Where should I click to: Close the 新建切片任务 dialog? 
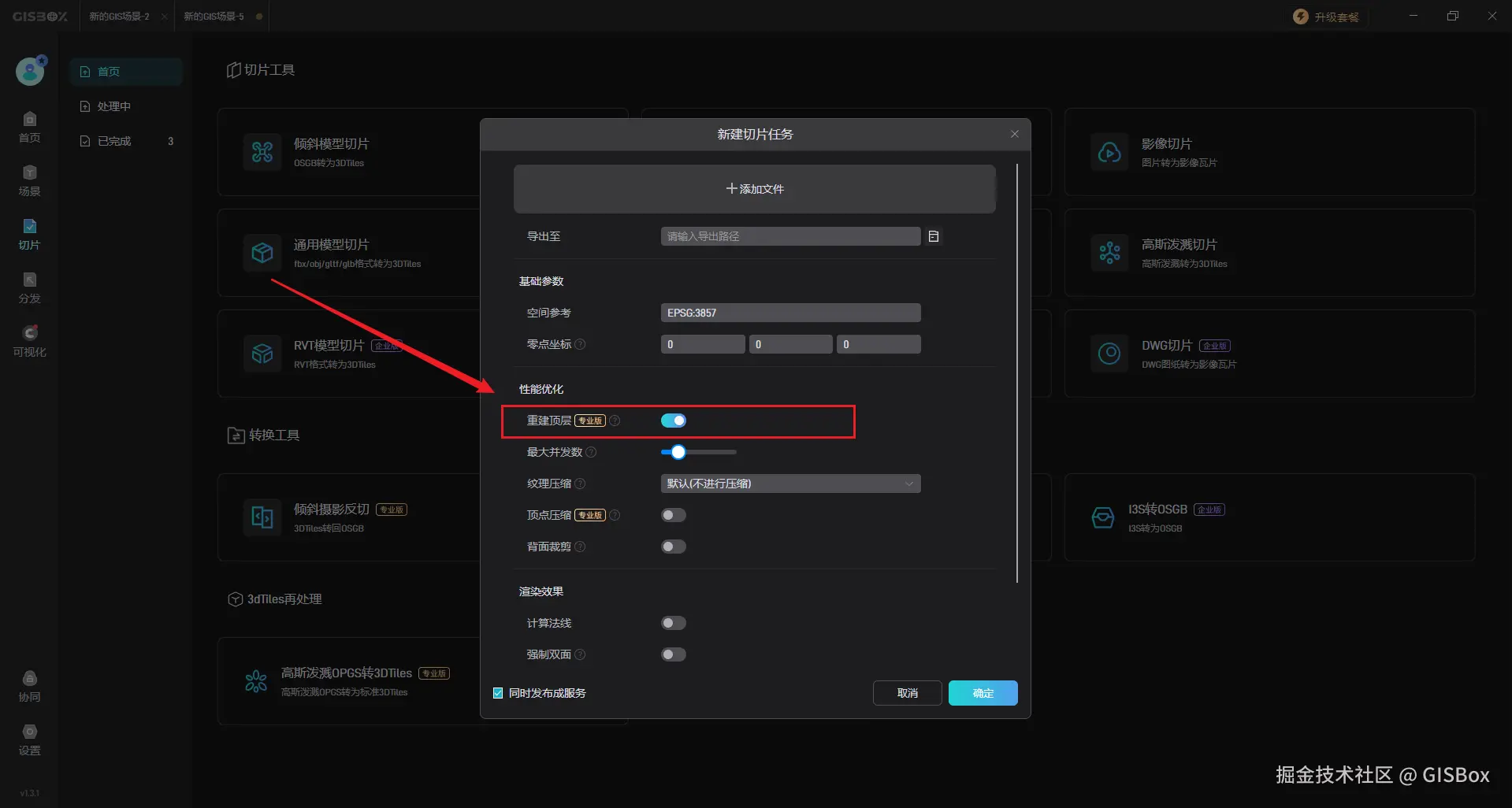click(x=1015, y=134)
